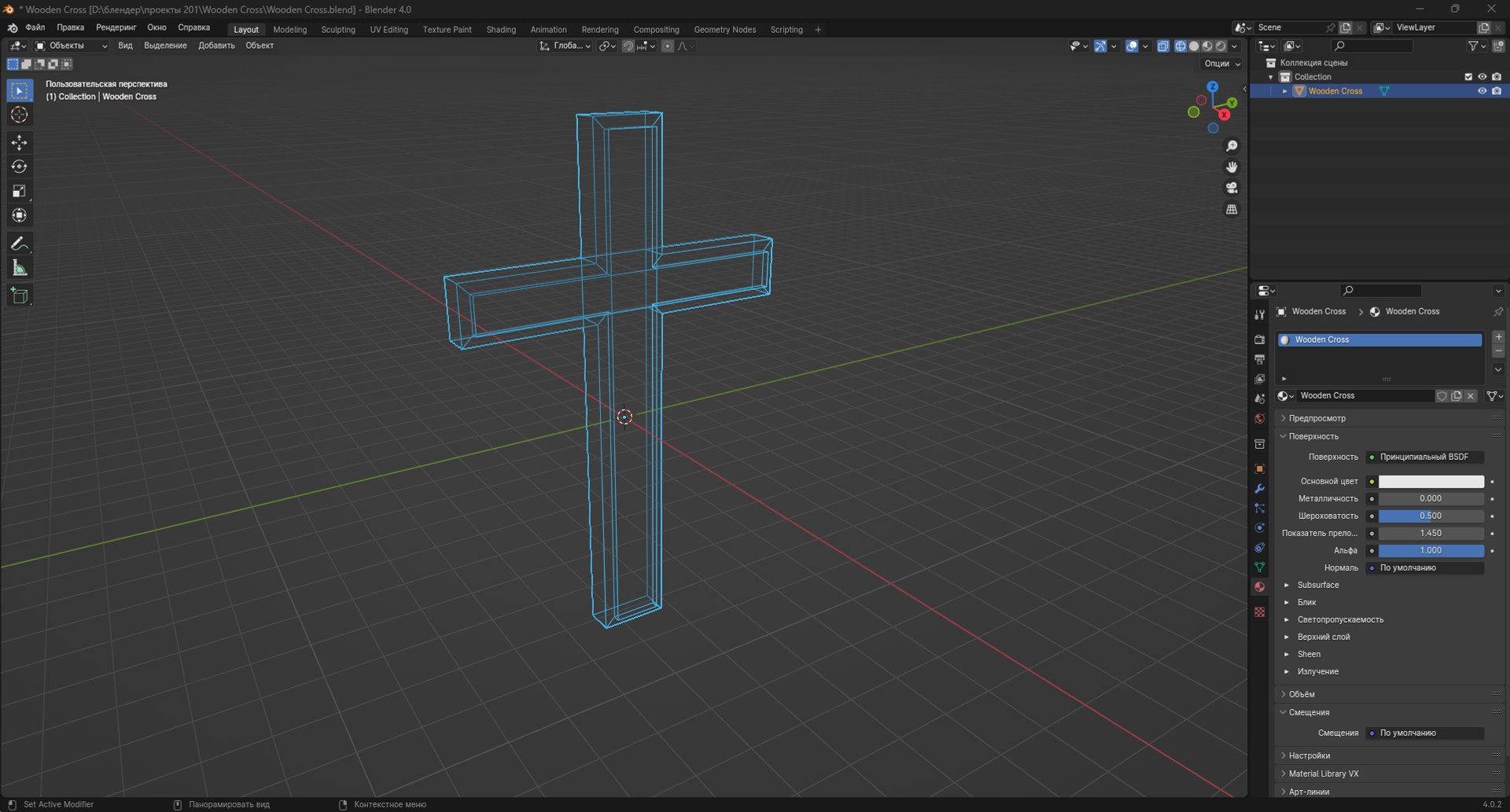Open the Texture checker properties tab
This screenshot has width=1510, height=812.
[x=1259, y=612]
